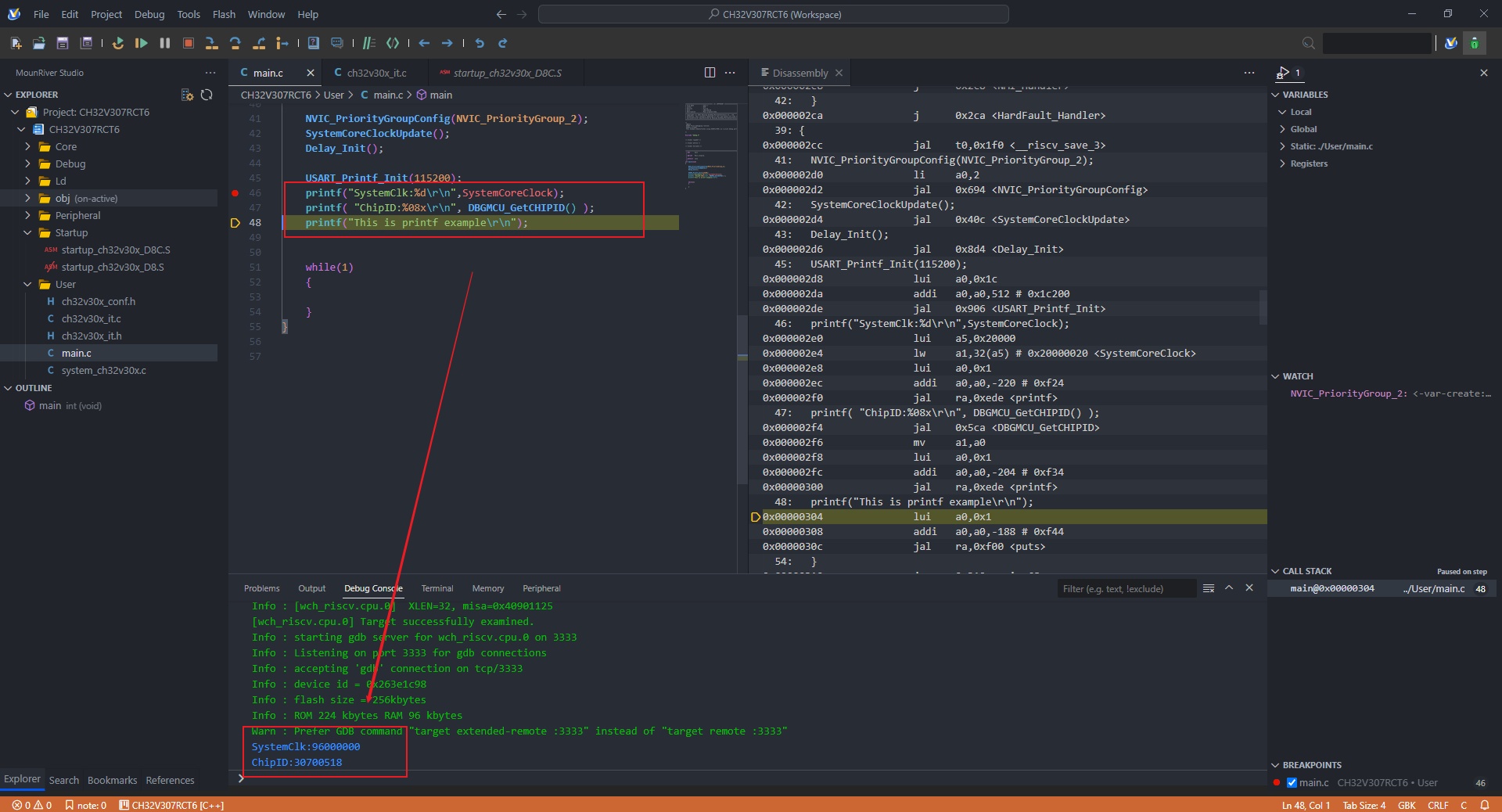Step into the function call

[212, 43]
